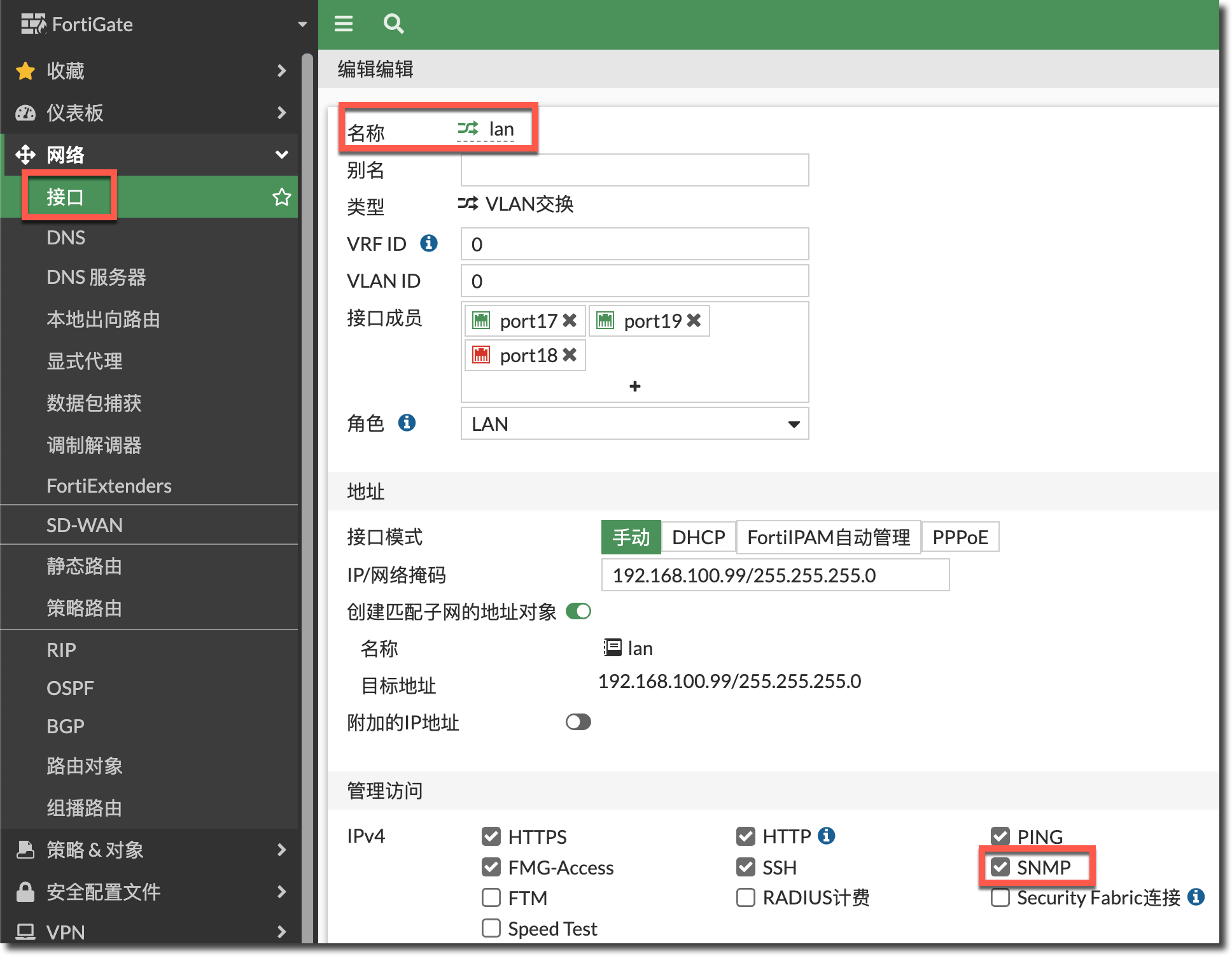Viewport: 1232px width, 956px height.
Task: Open the SD-WAN menu item
Action: pos(85,525)
